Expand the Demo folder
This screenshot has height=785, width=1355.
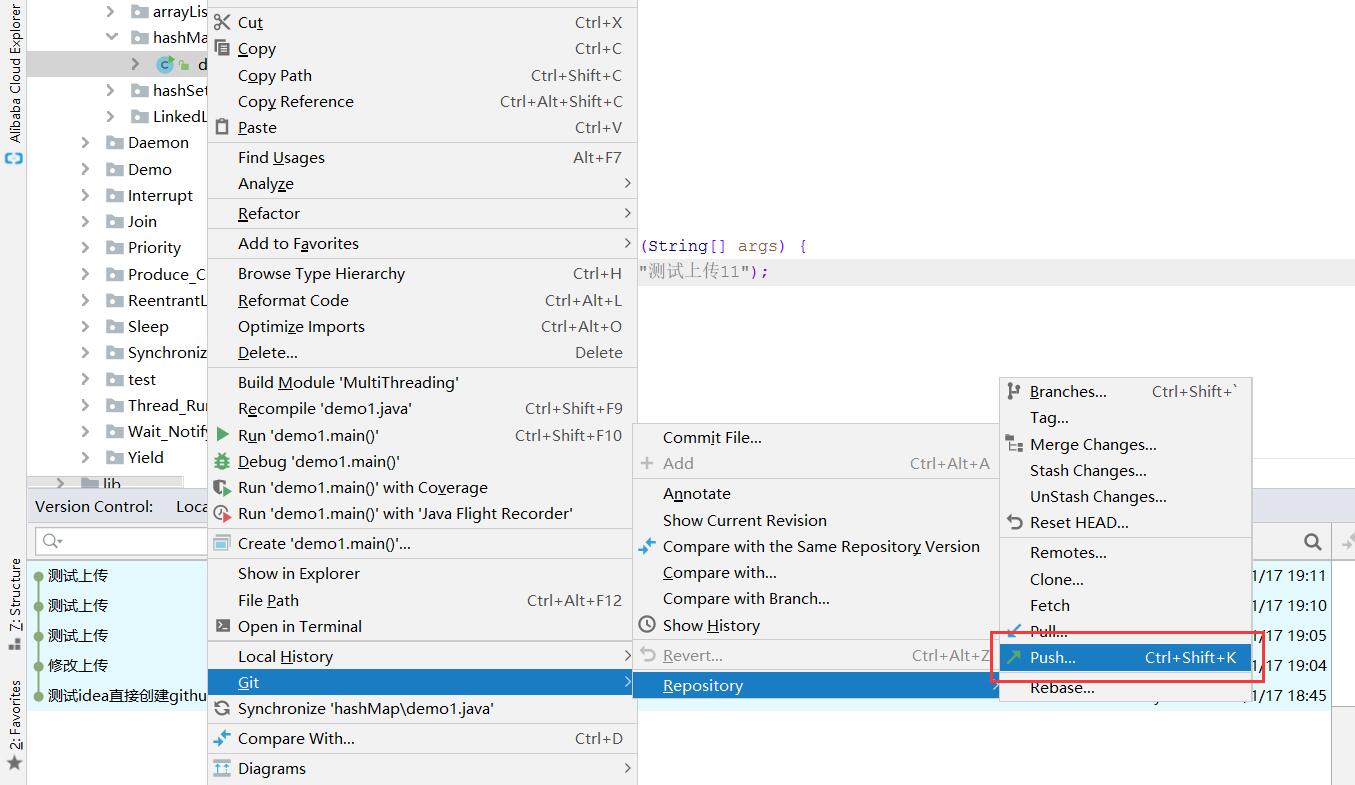(86, 169)
